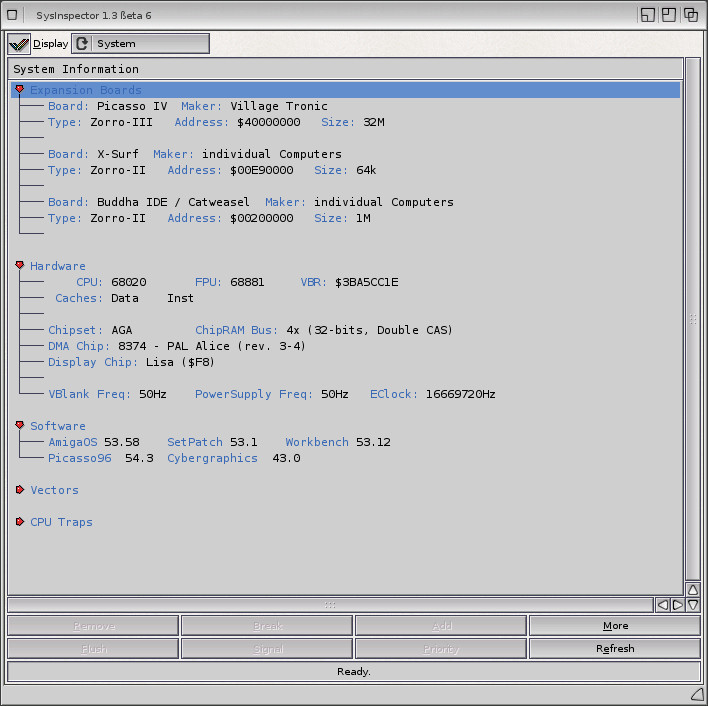Click the scroll right arrow
The height and width of the screenshot is (706, 708).
pos(678,605)
